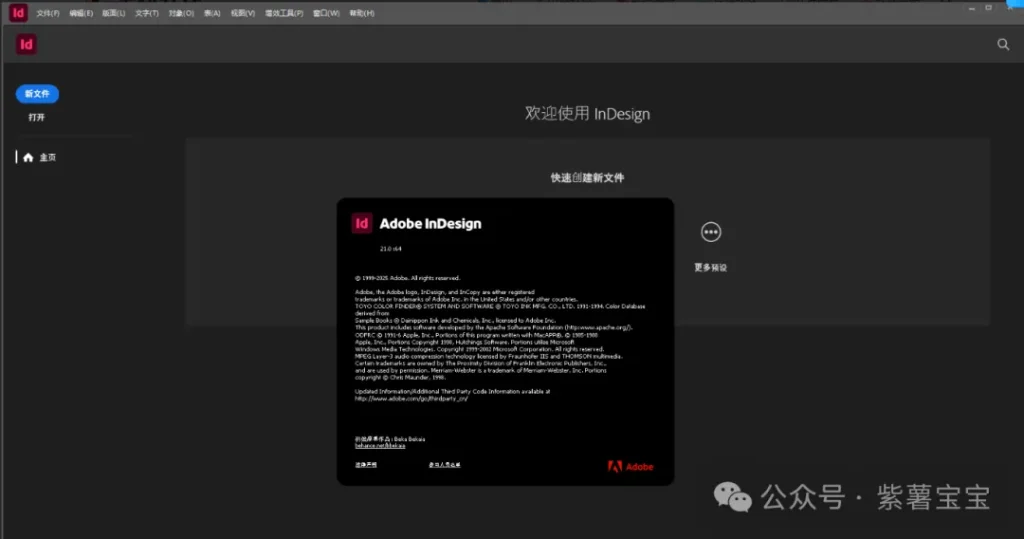The height and width of the screenshot is (539, 1024).
Task: Click the Id logo in the home header
Action: (27, 44)
